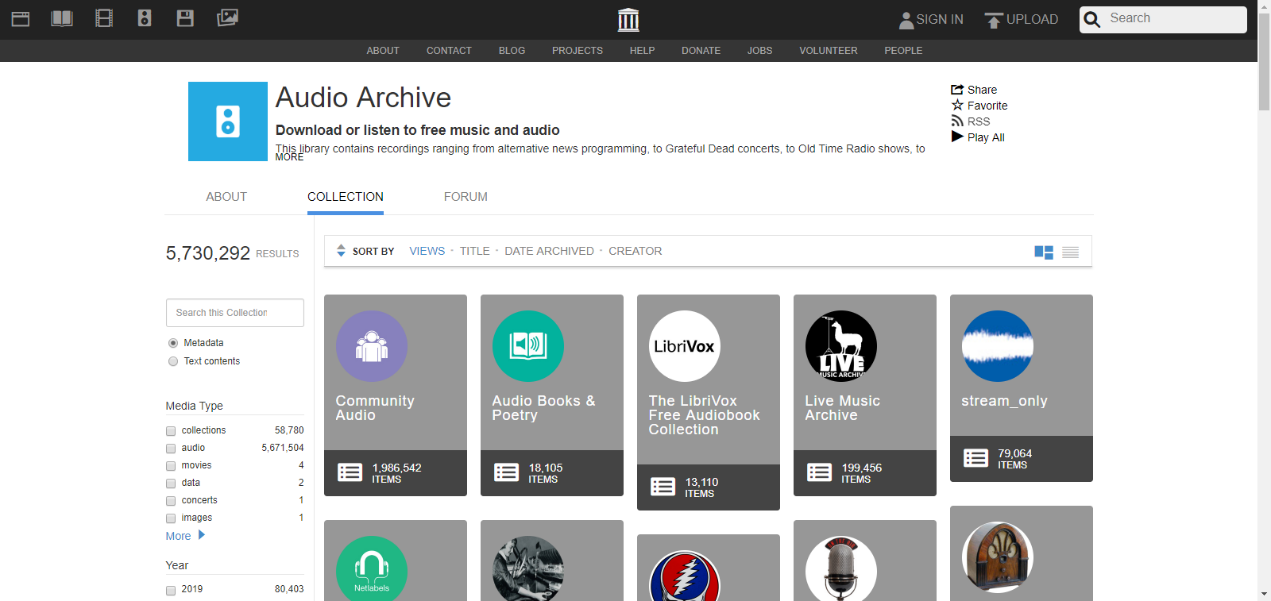Open the Software floppy disk icon
Screen dimensions: 1271x601
pos(185,18)
